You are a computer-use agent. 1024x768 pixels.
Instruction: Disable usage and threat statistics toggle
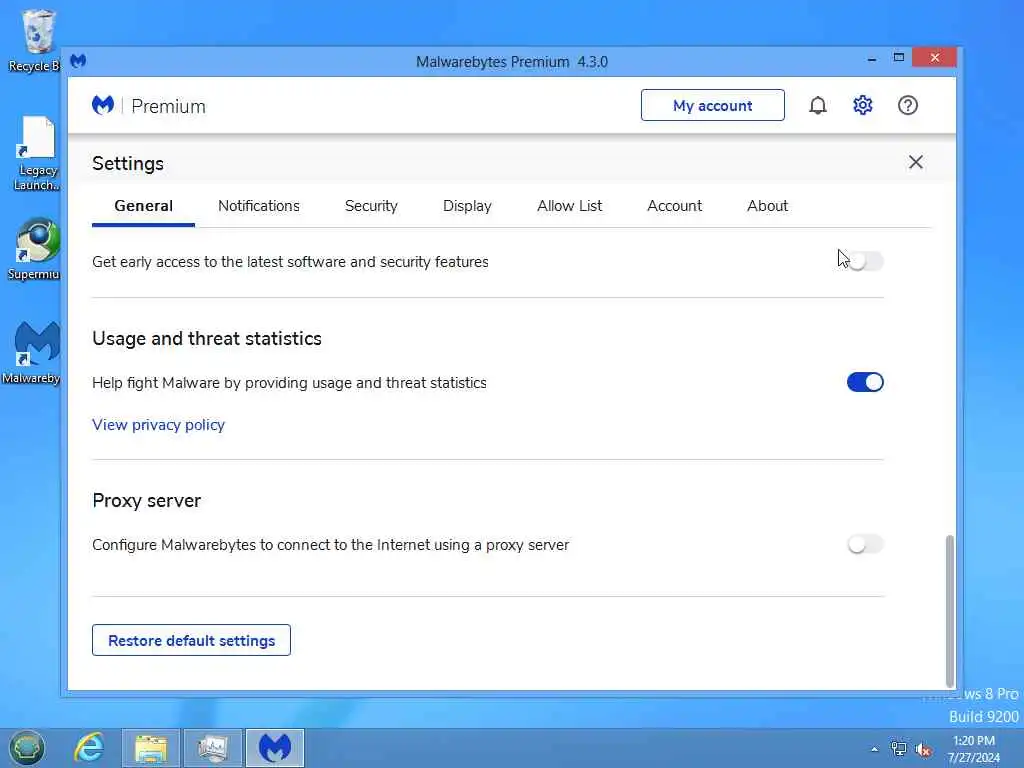pos(865,382)
